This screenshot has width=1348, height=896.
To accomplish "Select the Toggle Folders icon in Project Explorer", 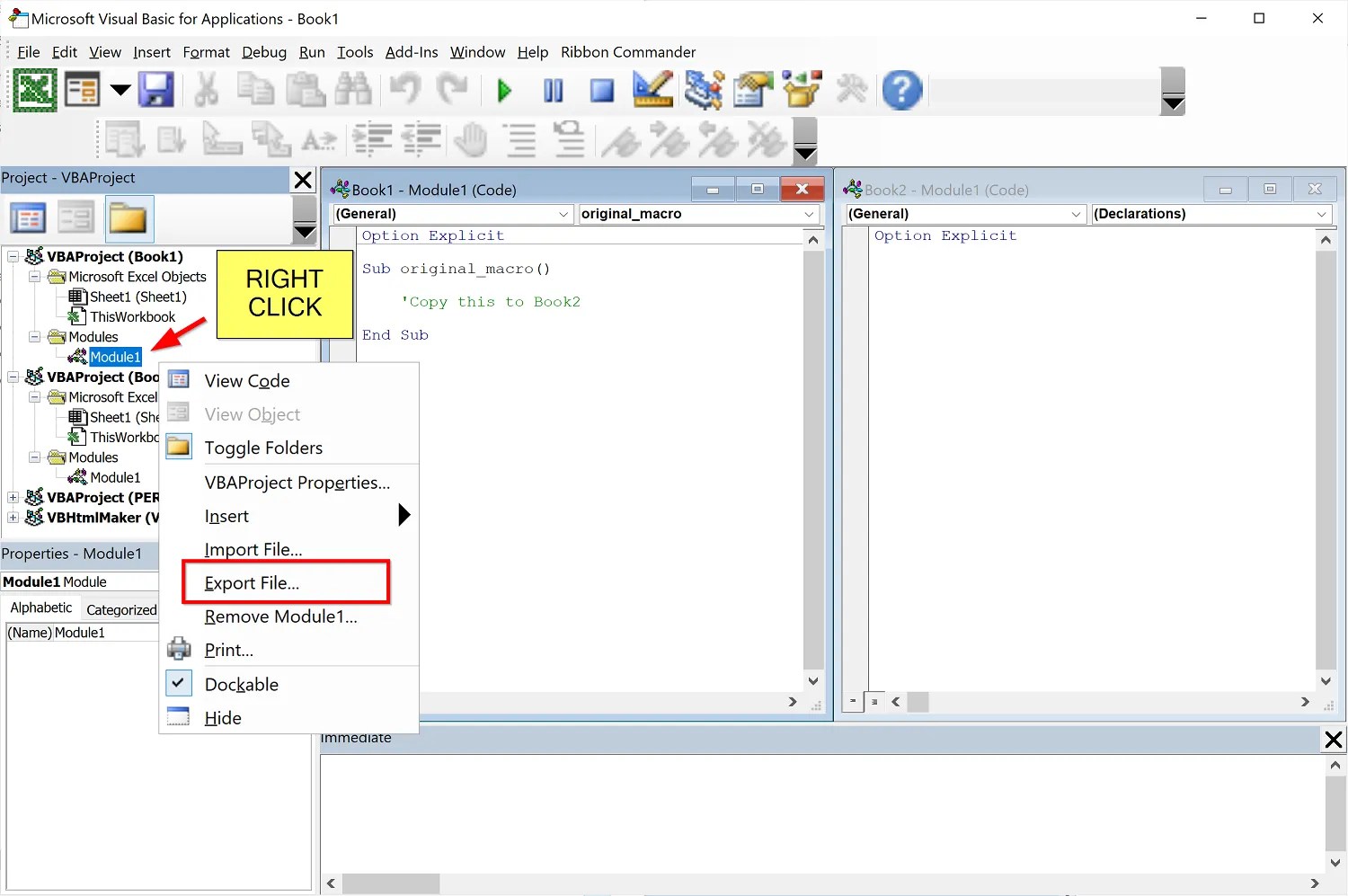I will point(129,218).
